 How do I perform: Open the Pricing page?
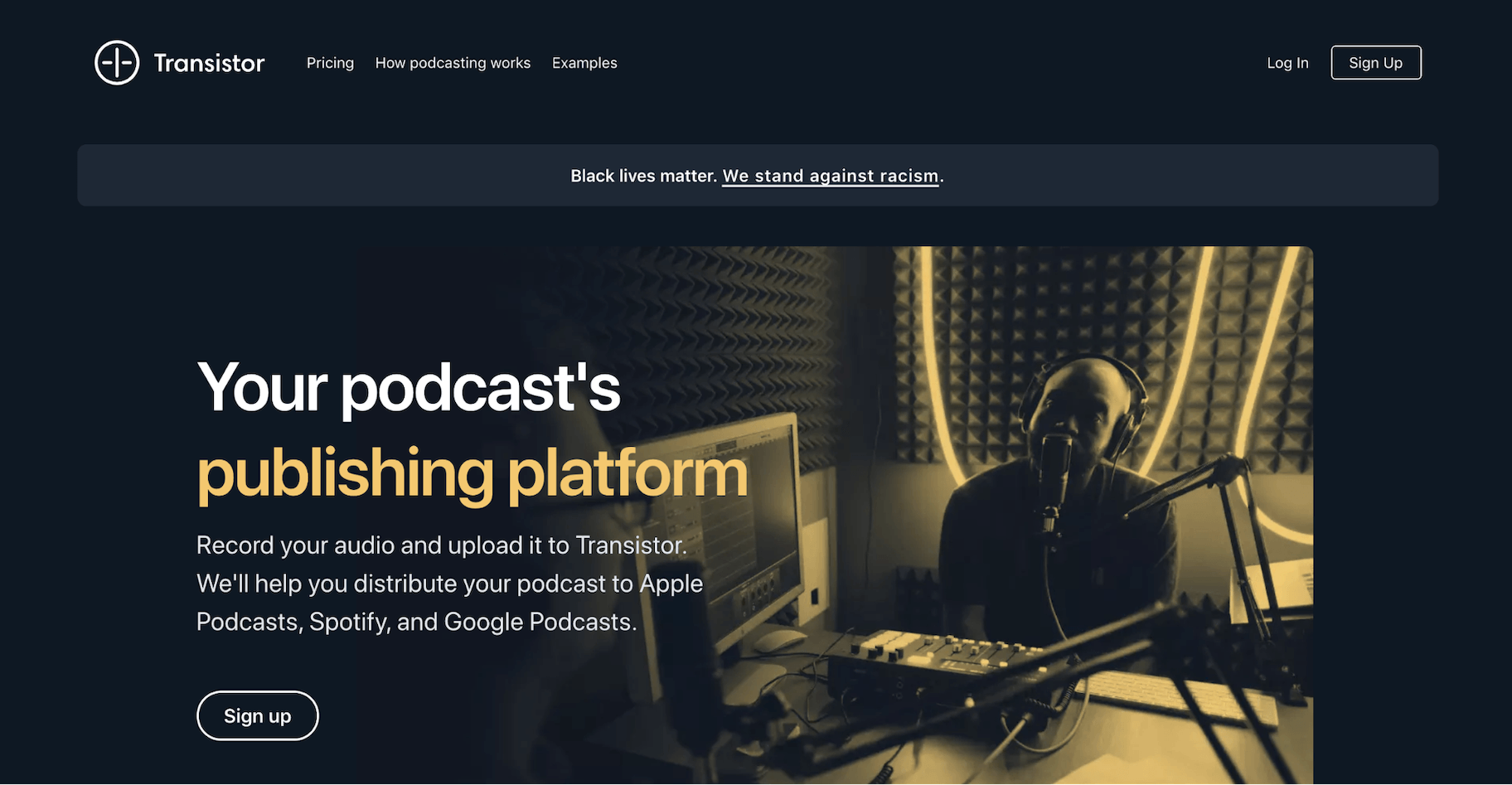(330, 63)
